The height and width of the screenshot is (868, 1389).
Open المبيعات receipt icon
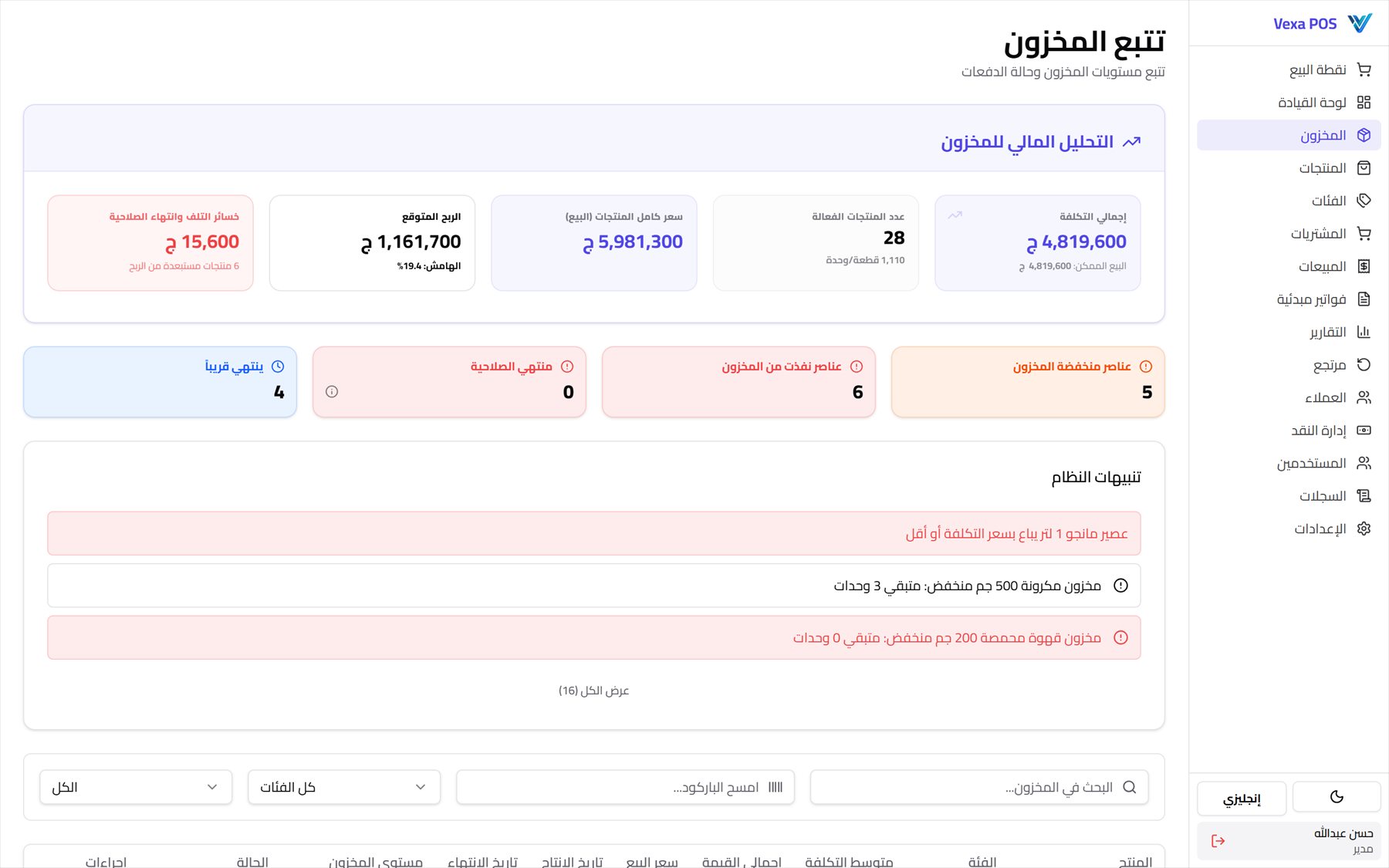click(1364, 266)
